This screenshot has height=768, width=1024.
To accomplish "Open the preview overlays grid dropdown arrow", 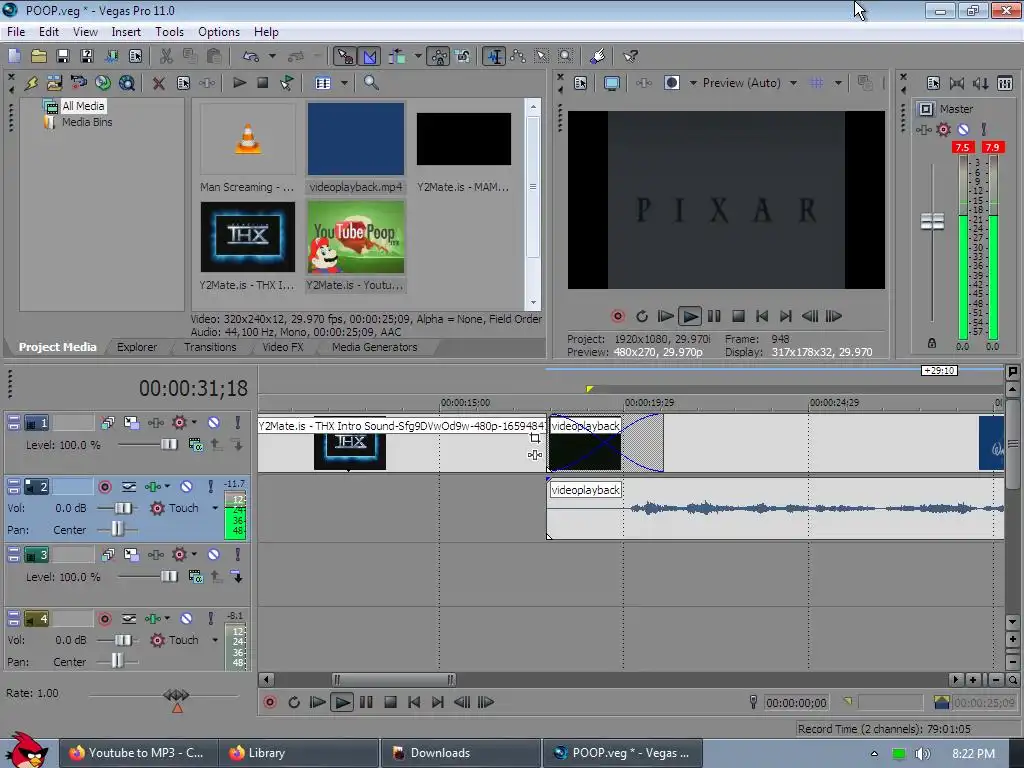I will click(838, 83).
